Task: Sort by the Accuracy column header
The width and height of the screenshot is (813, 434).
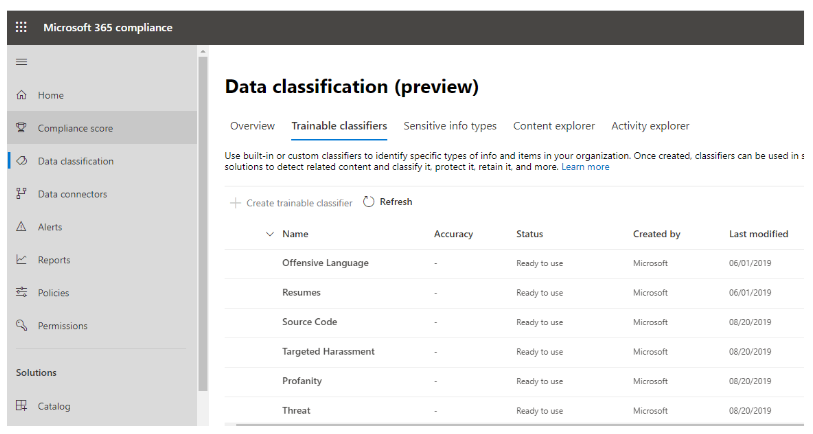Action: point(453,234)
